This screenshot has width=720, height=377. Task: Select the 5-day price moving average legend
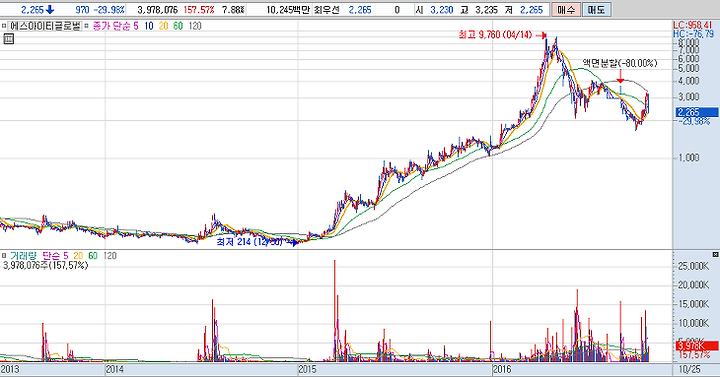tap(136, 27)
